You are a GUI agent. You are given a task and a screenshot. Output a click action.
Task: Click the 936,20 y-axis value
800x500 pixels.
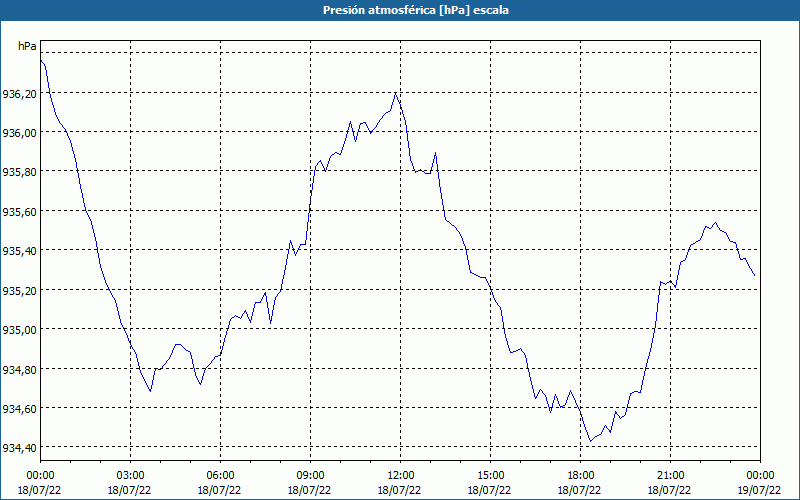pos(19,93)
